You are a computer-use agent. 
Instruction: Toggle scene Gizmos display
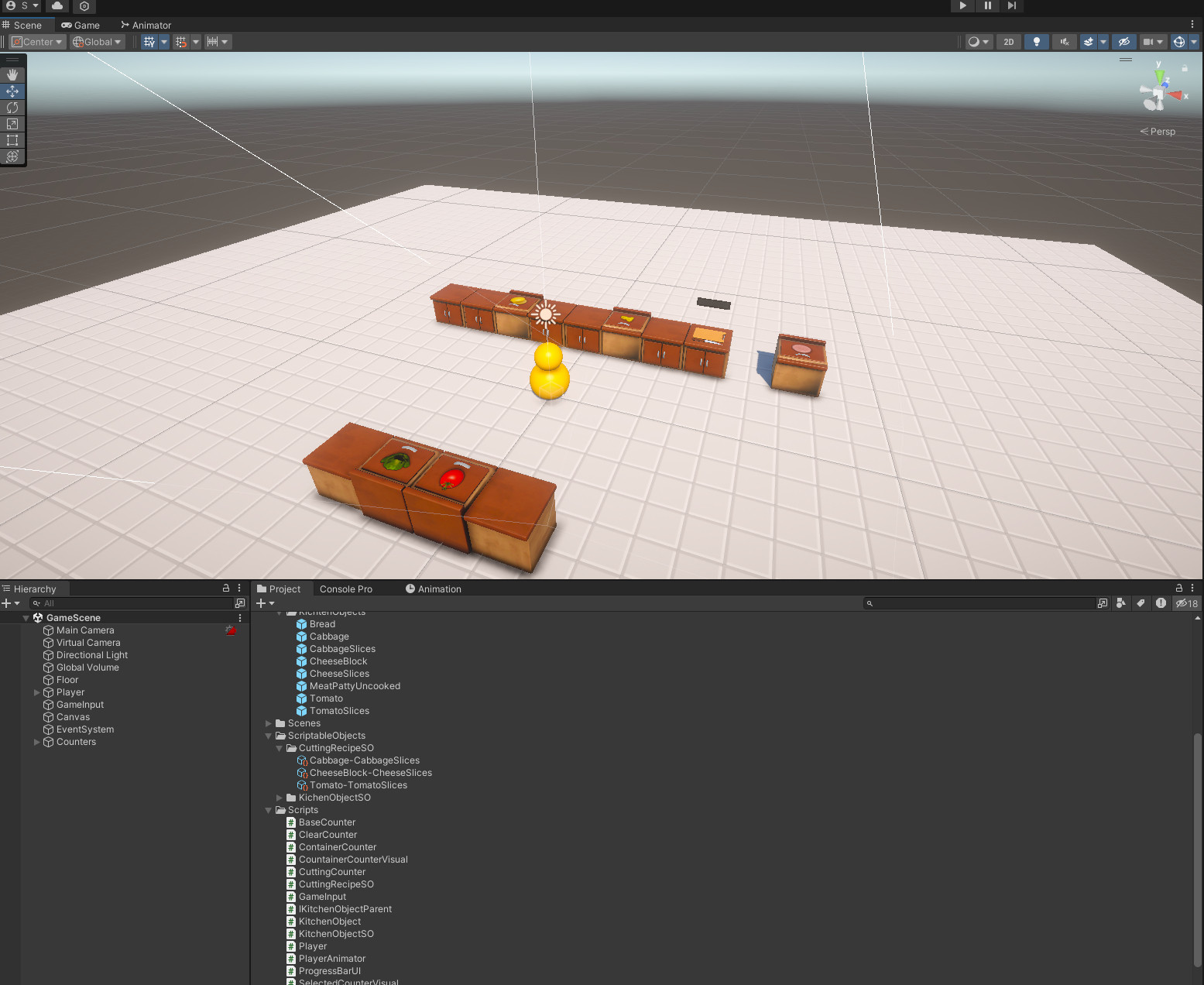click(x=1178, y=42)
